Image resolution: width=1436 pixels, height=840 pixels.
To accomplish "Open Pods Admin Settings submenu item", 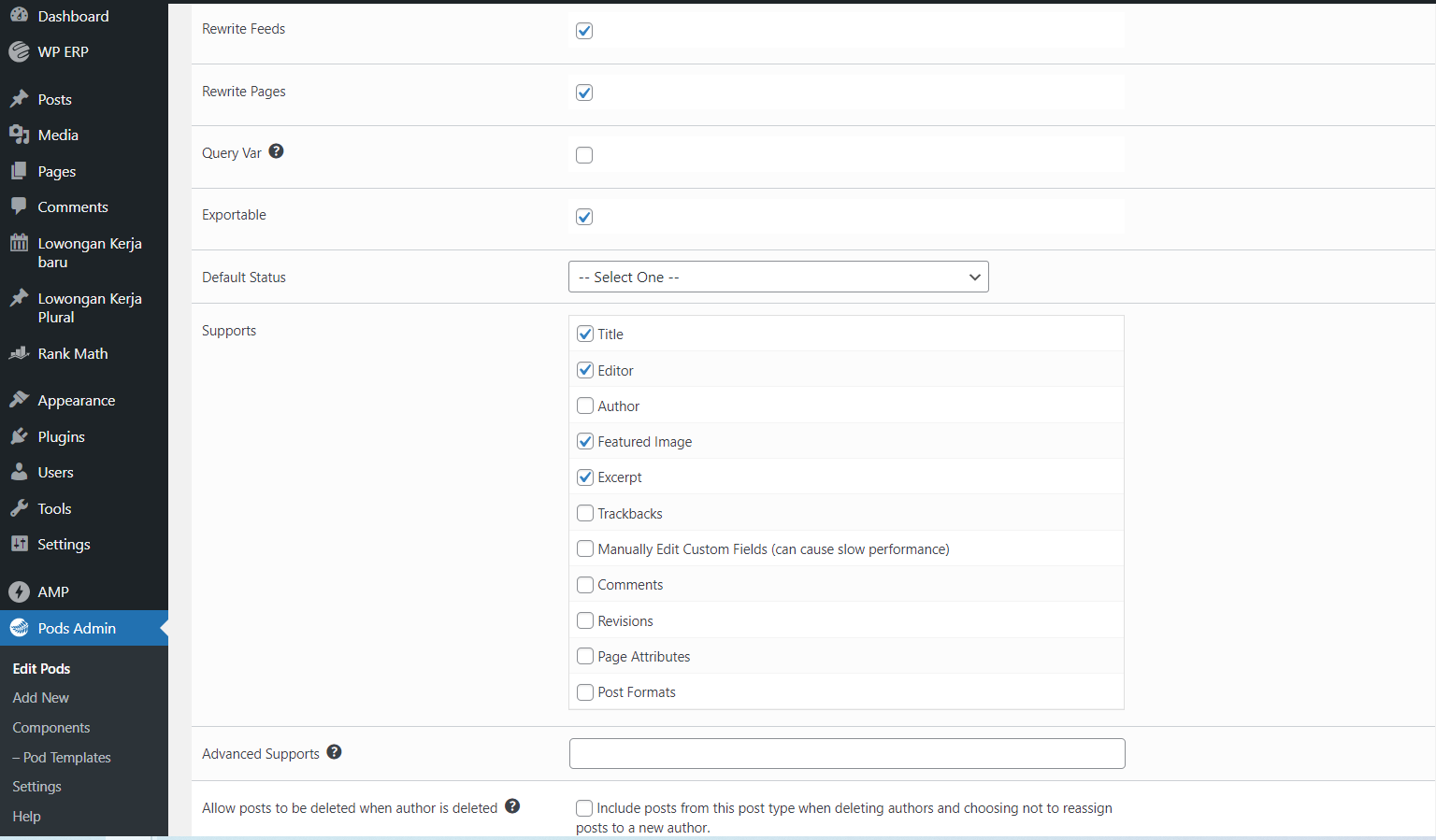I will pyautogui.click(x=36, y=787).
